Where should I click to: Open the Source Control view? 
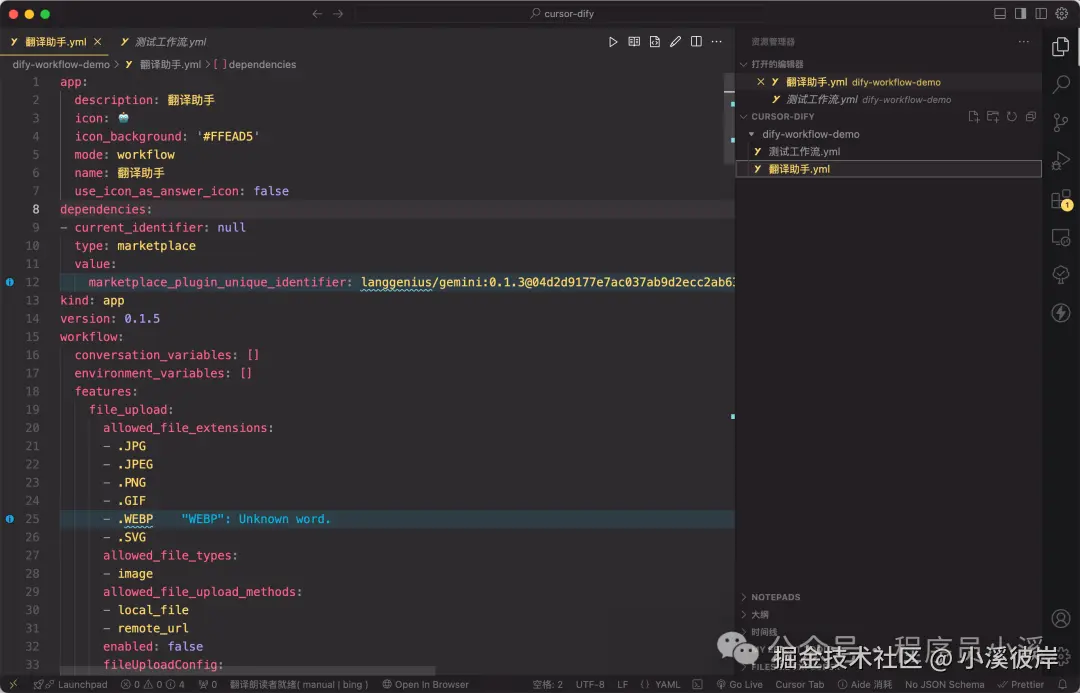pyautogui.click(x=1061, y=123)
